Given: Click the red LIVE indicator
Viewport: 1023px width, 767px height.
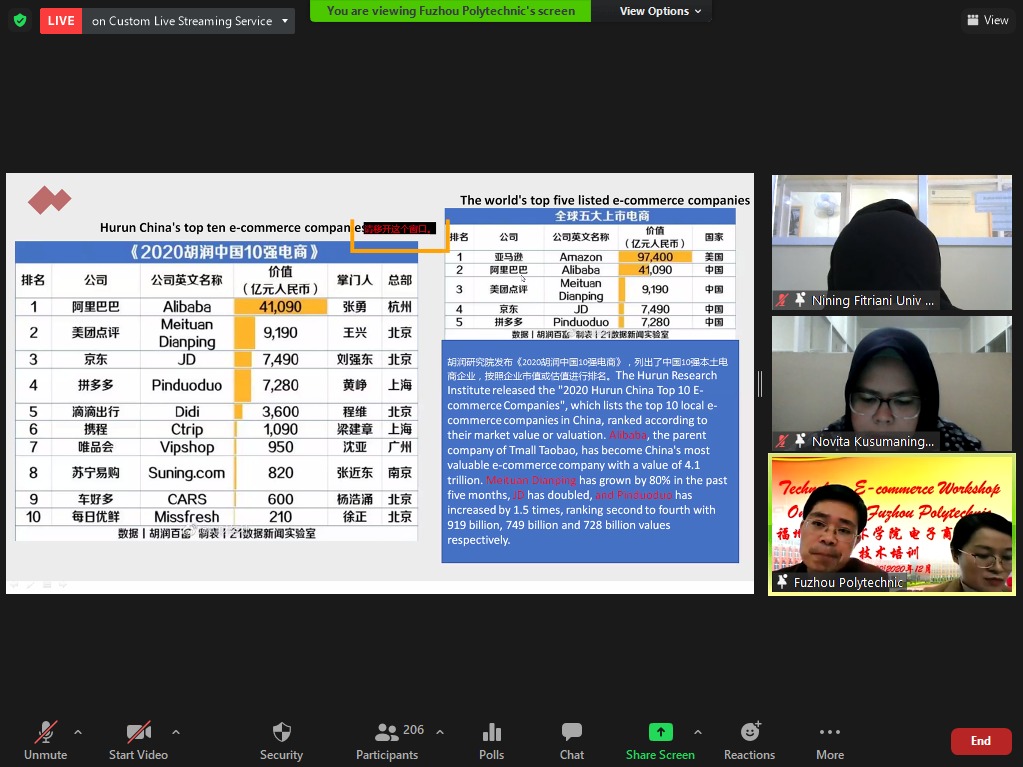Looking at the screenshot, I should click(61, 21).
